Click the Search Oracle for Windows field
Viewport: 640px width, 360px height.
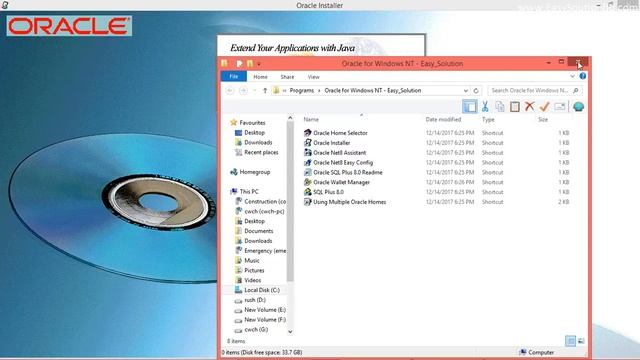[x=535, y=91]
